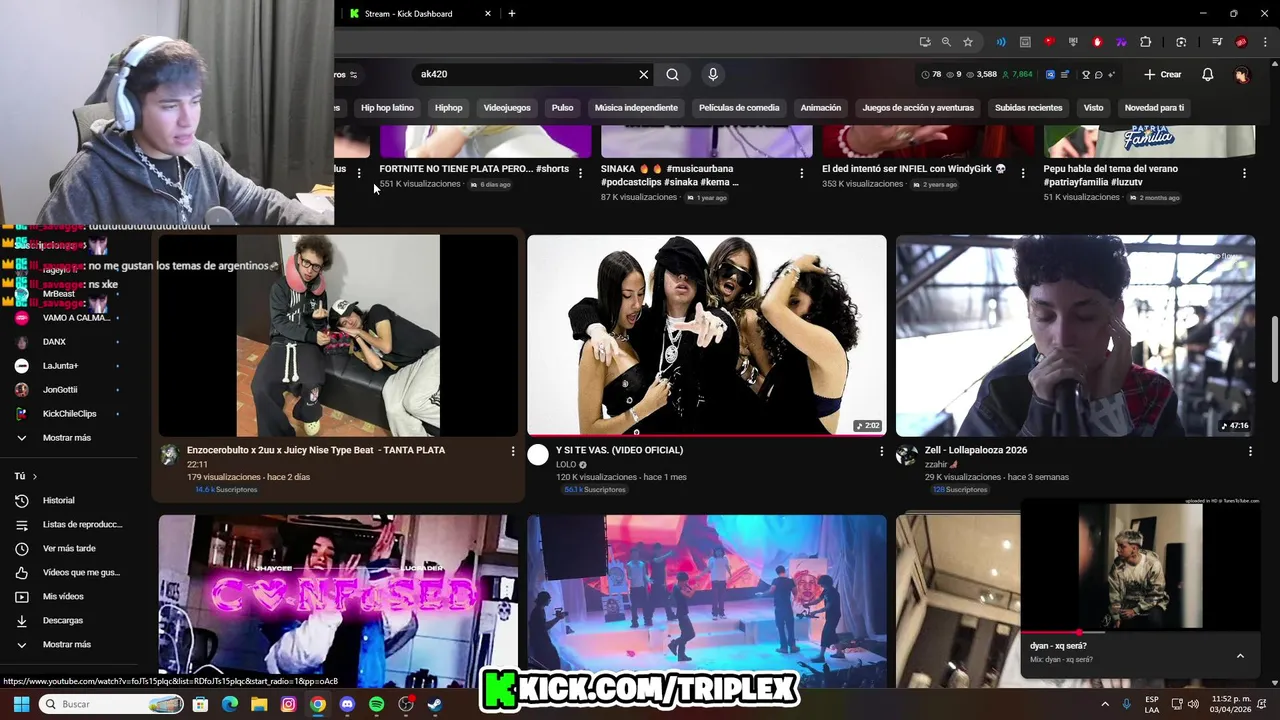
Task: Start voice search with microphone icon
Action: pyautogui.click(x=713, y=74)
